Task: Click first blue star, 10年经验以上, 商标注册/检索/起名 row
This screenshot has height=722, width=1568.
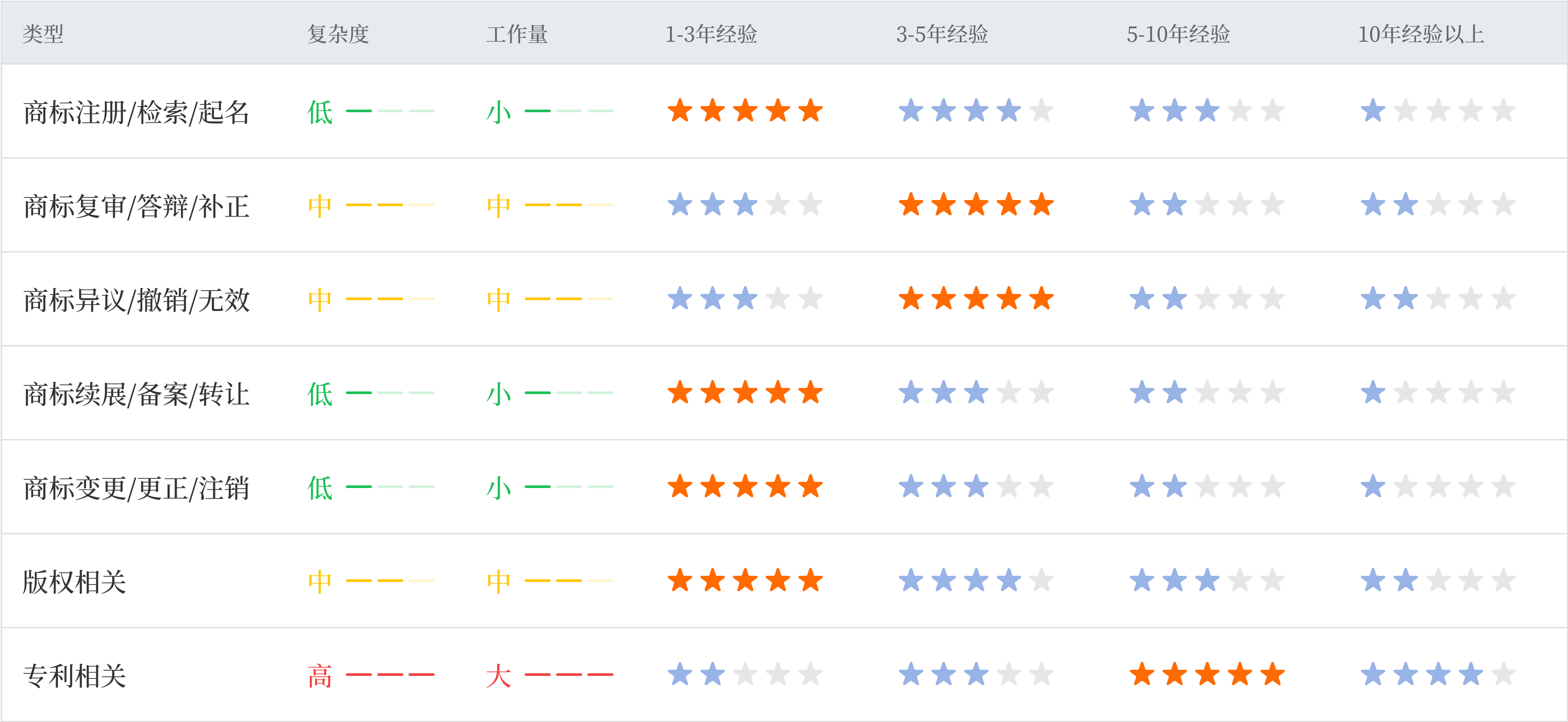Action: point(1373,111)
